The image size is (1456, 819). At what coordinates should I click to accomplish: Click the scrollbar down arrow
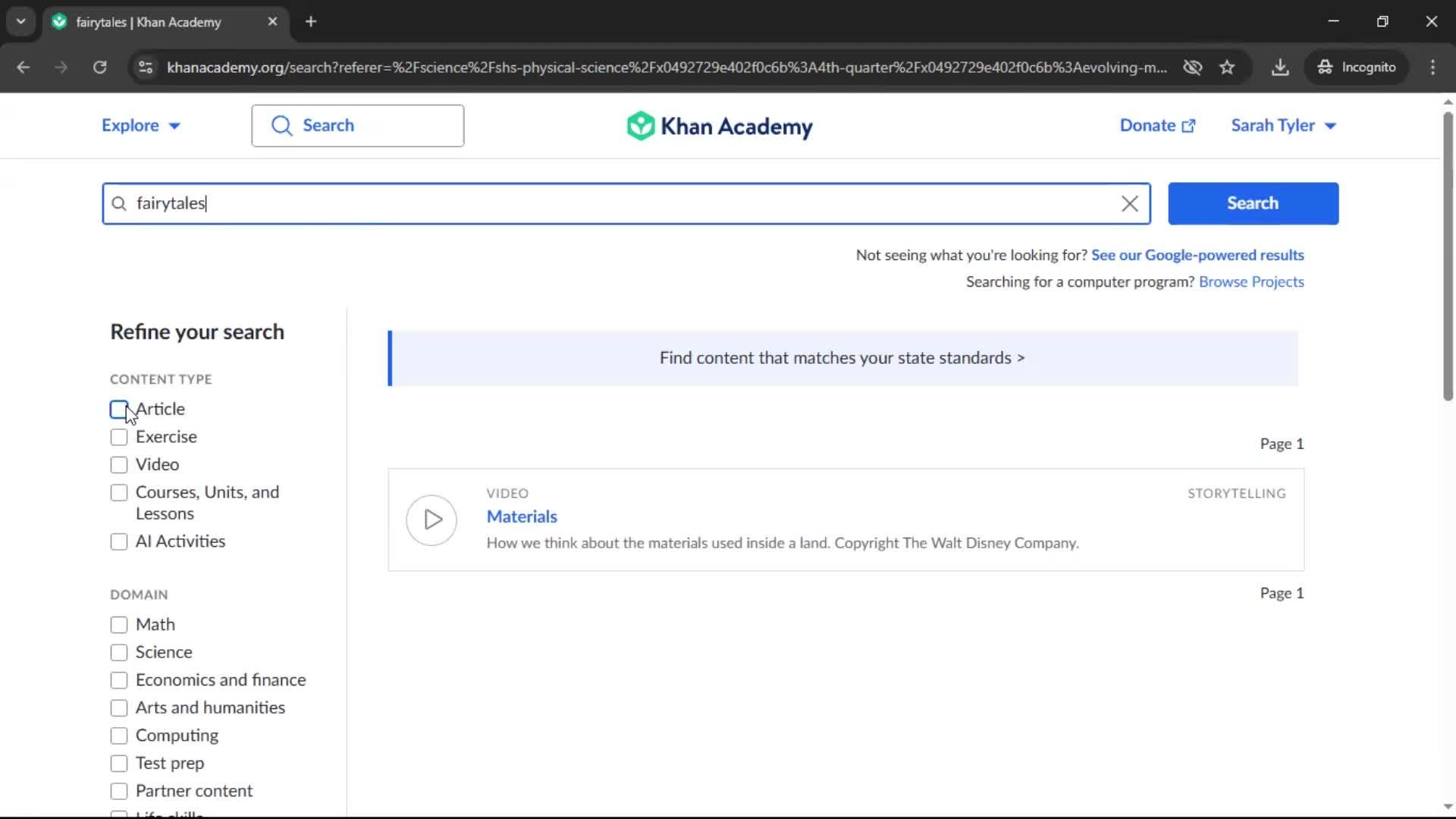(x=1448, y=807)
